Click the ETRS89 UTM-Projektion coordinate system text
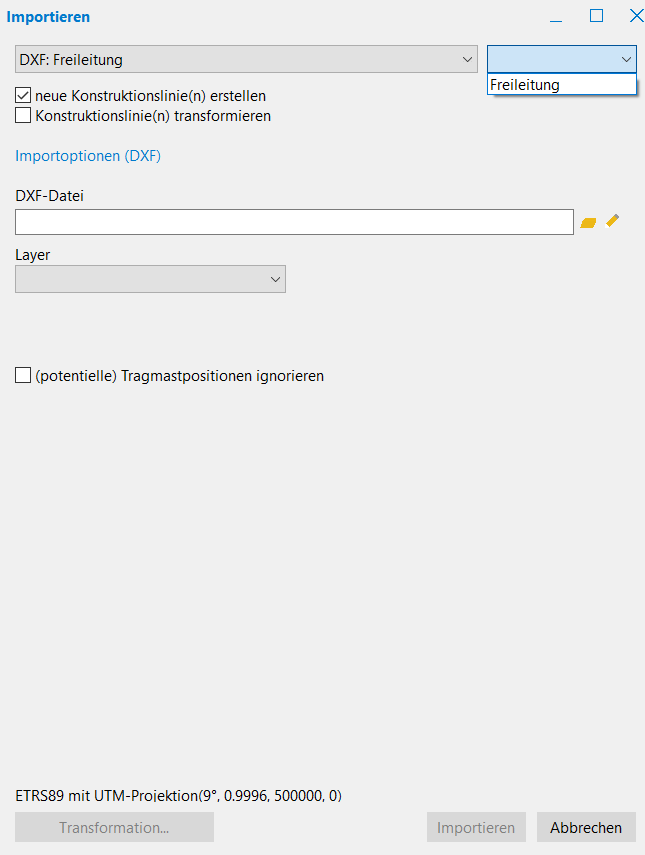 pyautogui.click(x=179, y=796)
